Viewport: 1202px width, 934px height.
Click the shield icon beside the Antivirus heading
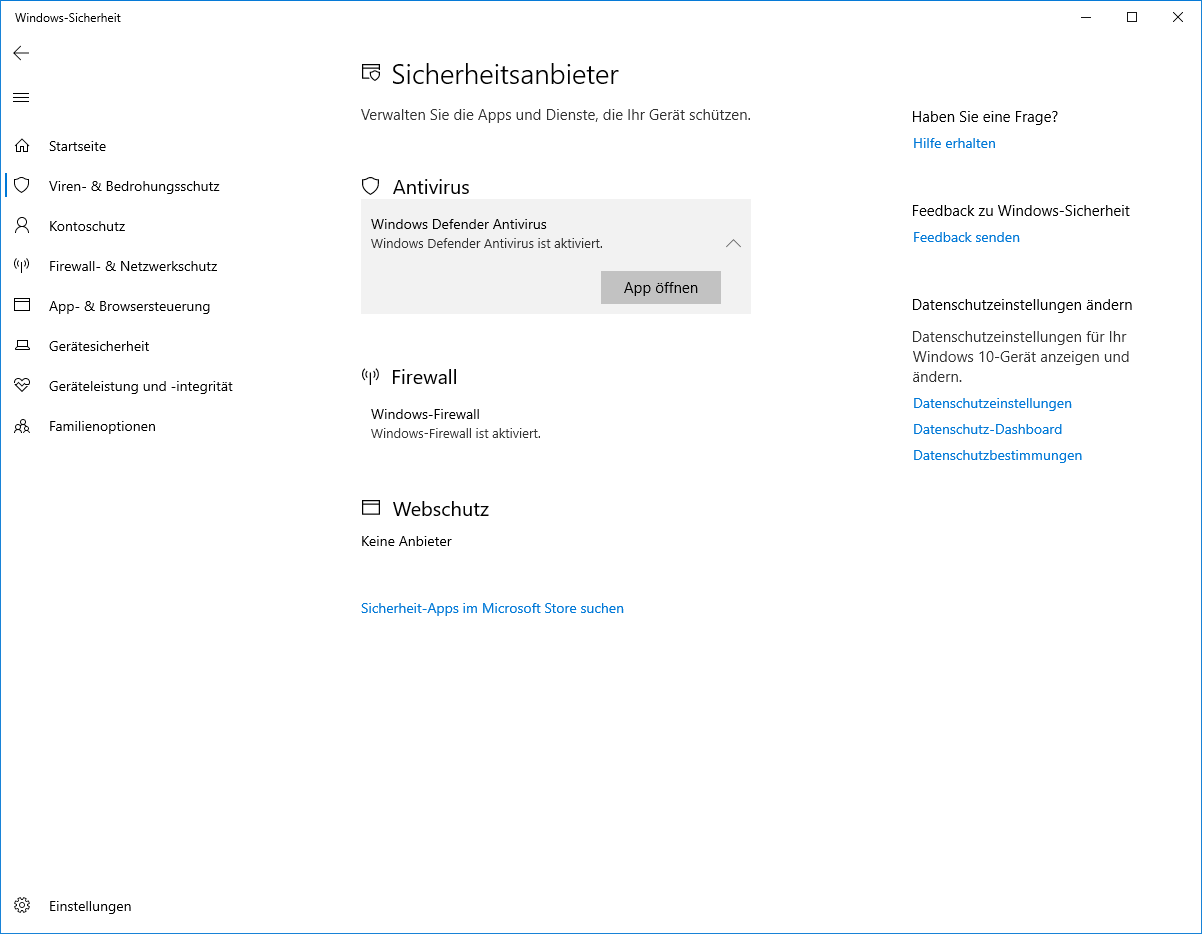[x=371, y=186]
